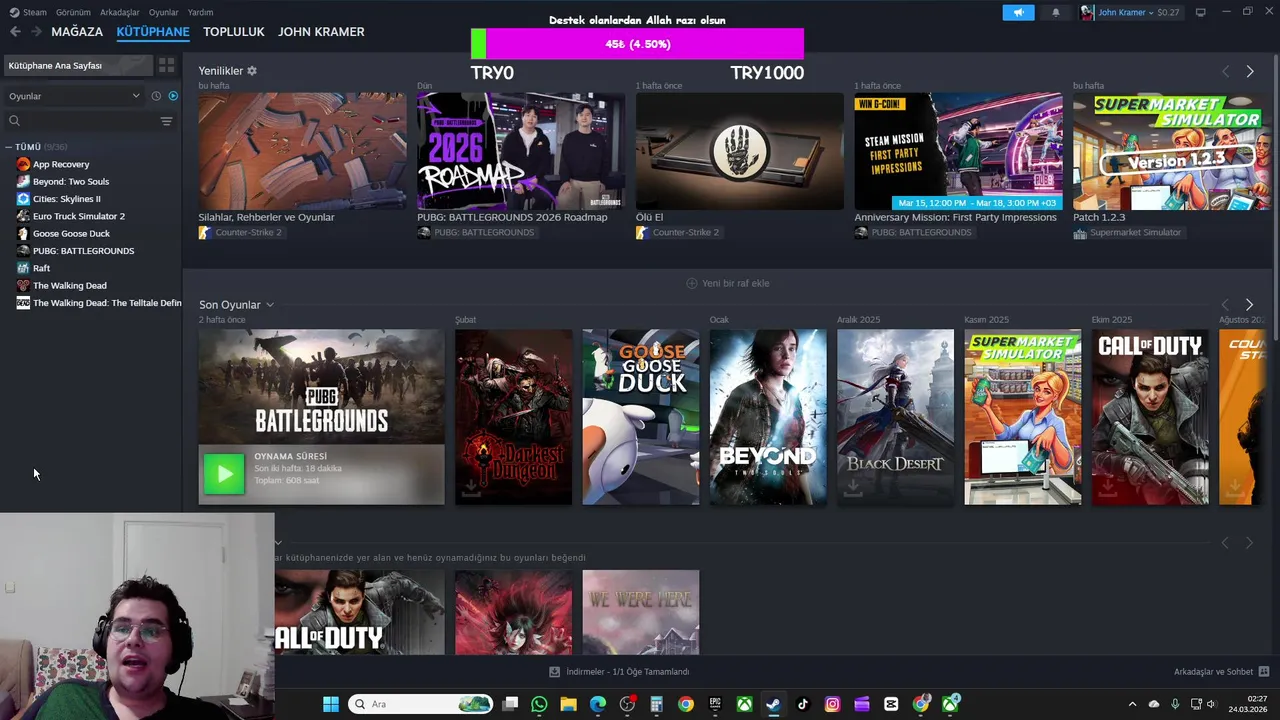Go back with the navigation back arrow
This screenshot has height=720, width=1280.
click(15, 32)
